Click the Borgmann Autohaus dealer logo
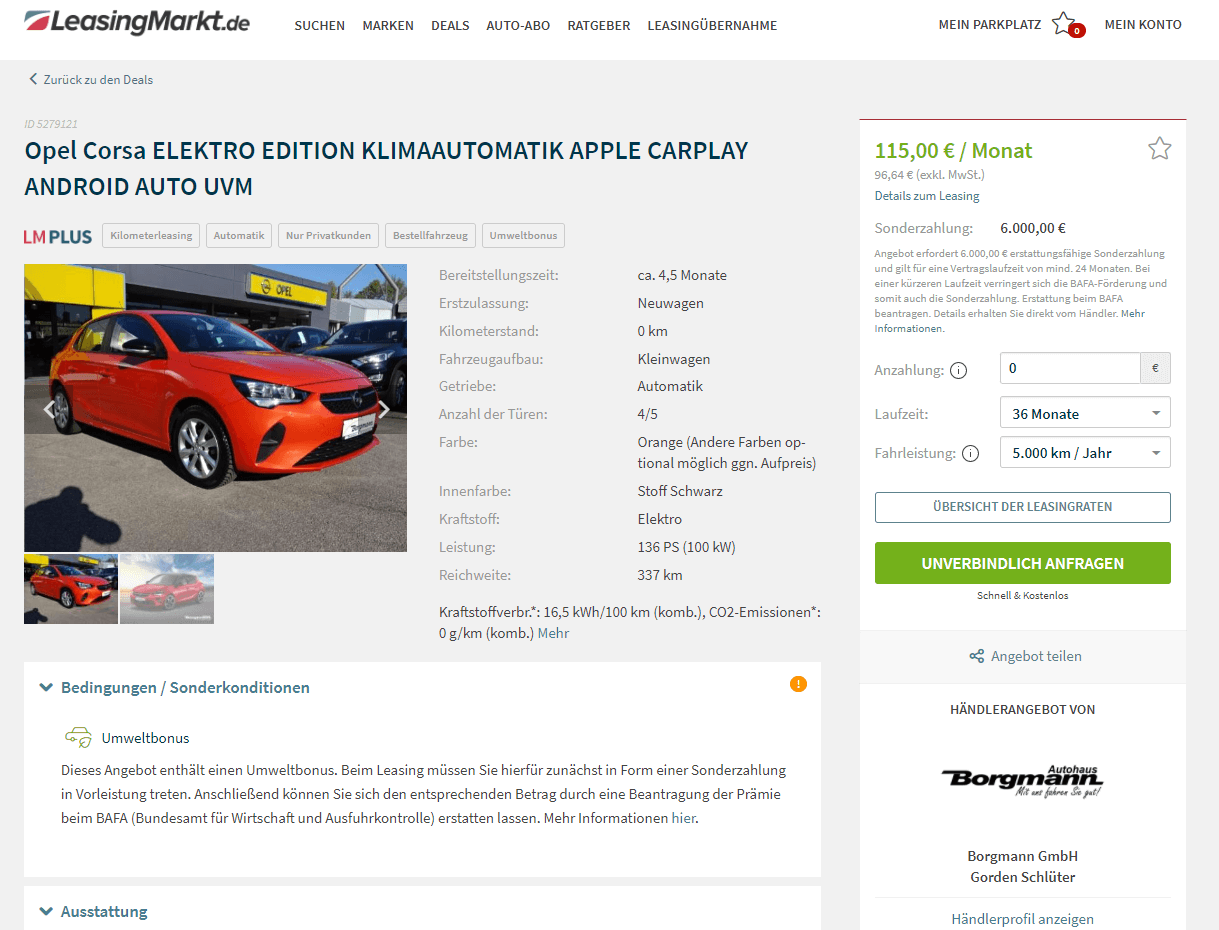This screenshot has width=1219, height=930. pos(1022,780)
